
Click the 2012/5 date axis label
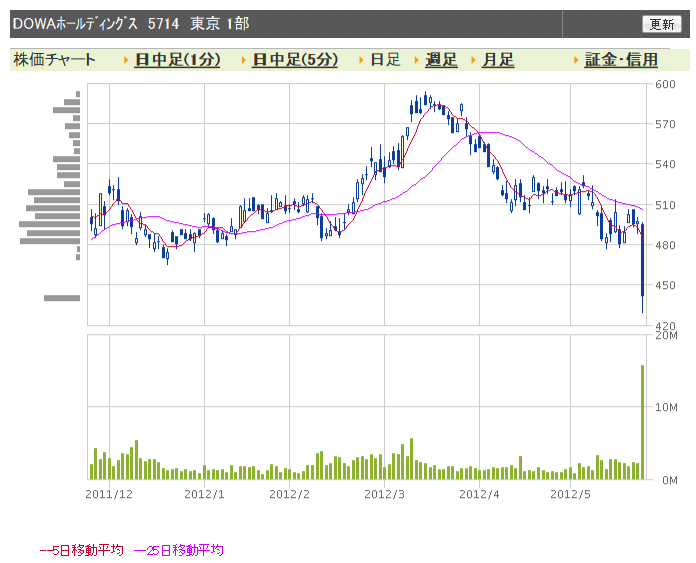click(570, 494)
